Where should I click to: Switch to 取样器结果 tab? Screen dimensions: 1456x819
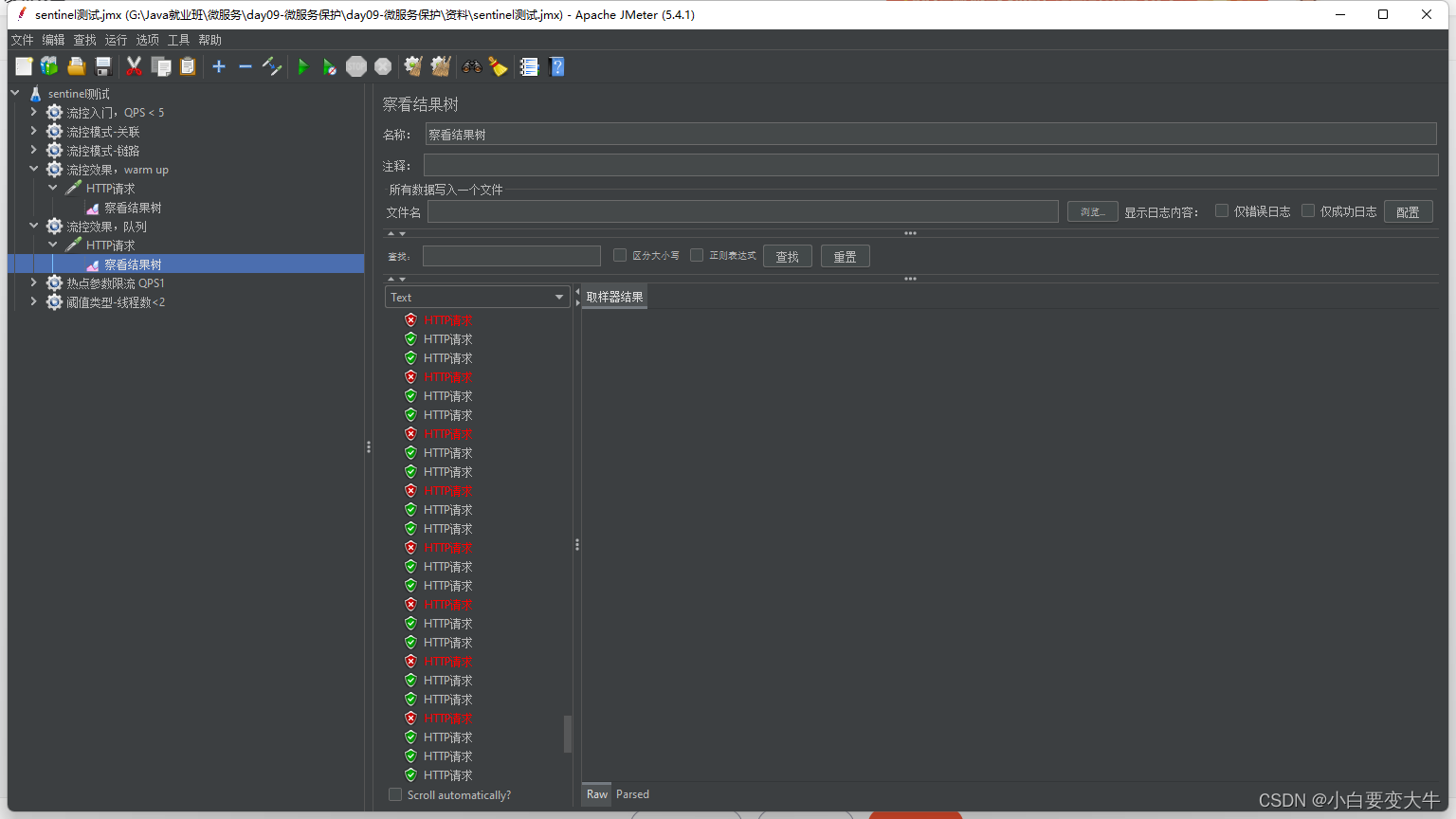coord(614,297)
